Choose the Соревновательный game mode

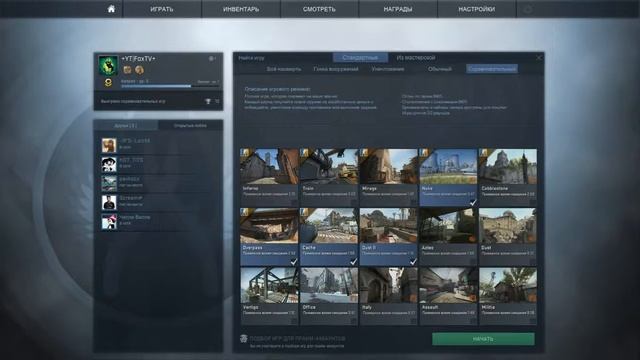tap(492, 69)
